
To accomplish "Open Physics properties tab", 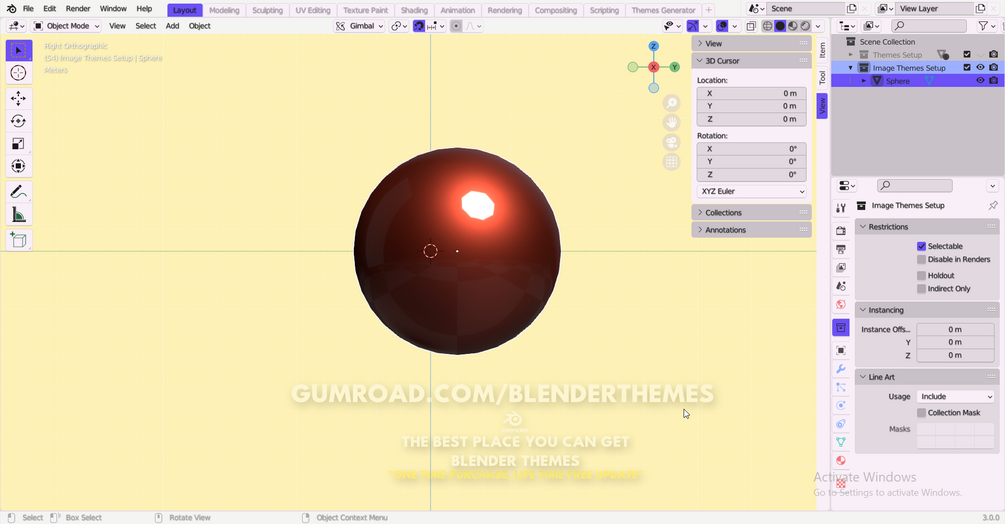I will [841, 405].
